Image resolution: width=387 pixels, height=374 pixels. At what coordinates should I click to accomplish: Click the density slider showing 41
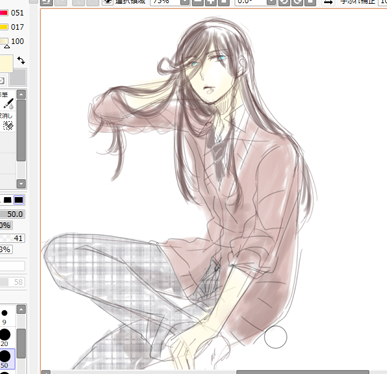coord(12,238)
